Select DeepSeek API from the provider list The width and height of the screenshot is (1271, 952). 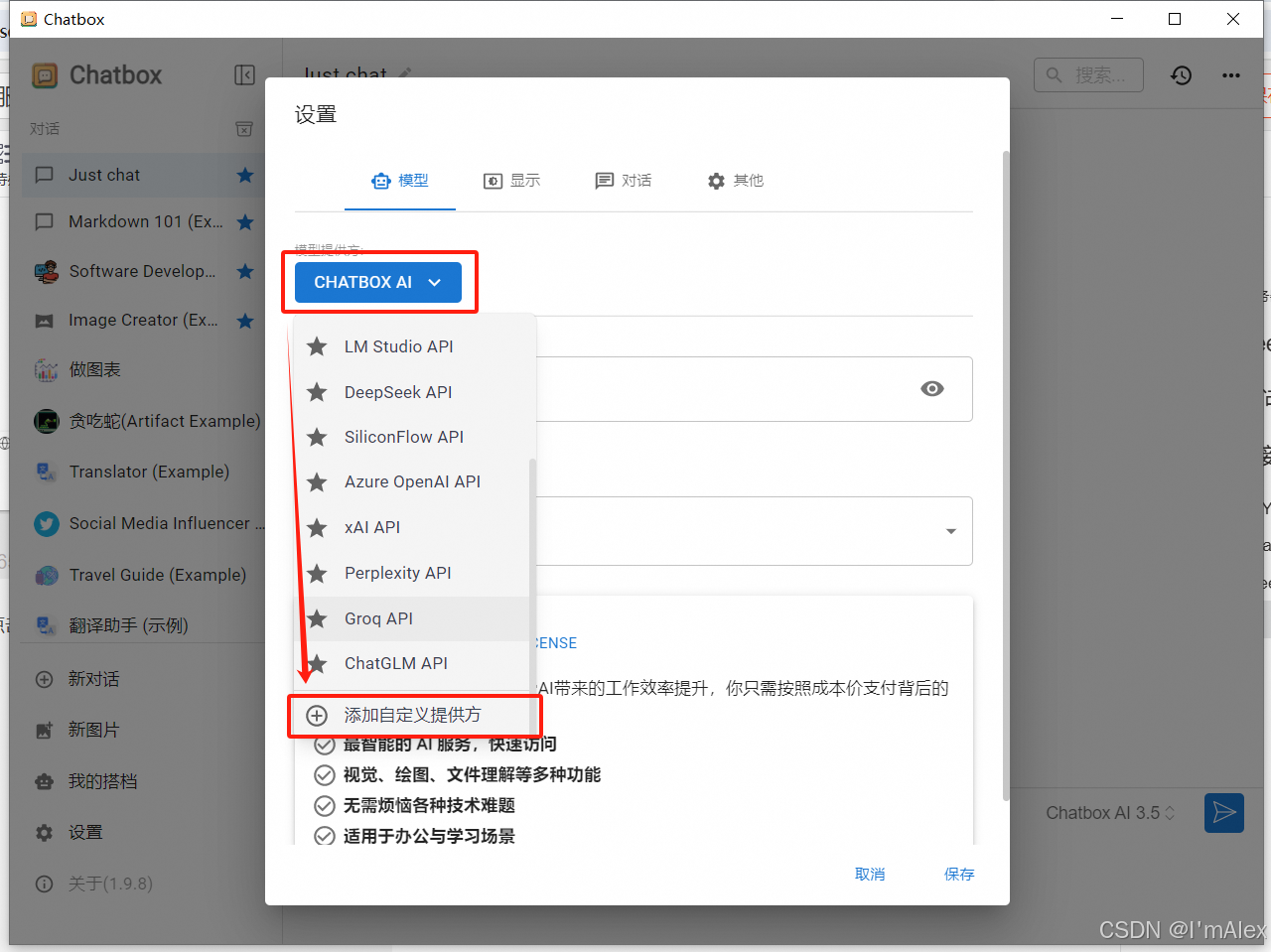click(398, 392)
